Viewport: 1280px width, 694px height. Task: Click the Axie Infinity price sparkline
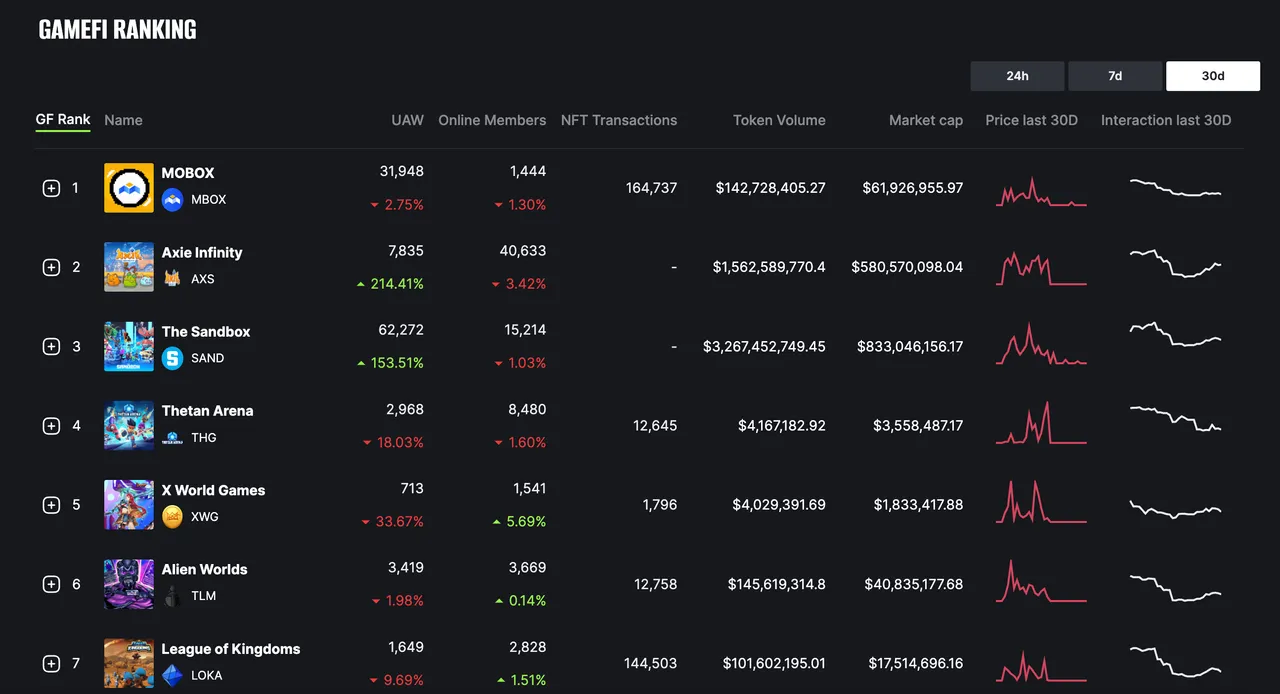pyautogui.click(x=1041, y=268)
